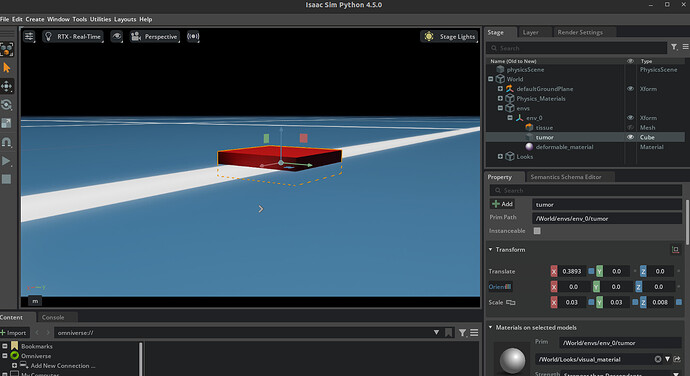
Task: Check the Instanceable checkbox
Action: pyautogui.click(x=537, y=231)
